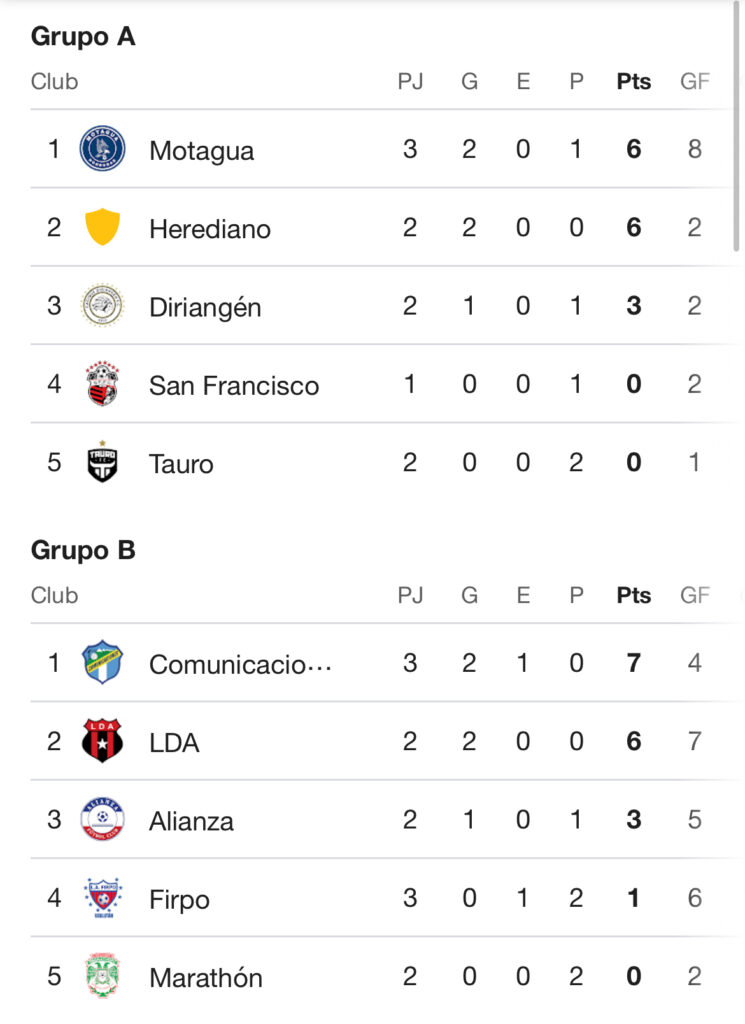Click the yellow Herediano shield icon

point(102,228)
